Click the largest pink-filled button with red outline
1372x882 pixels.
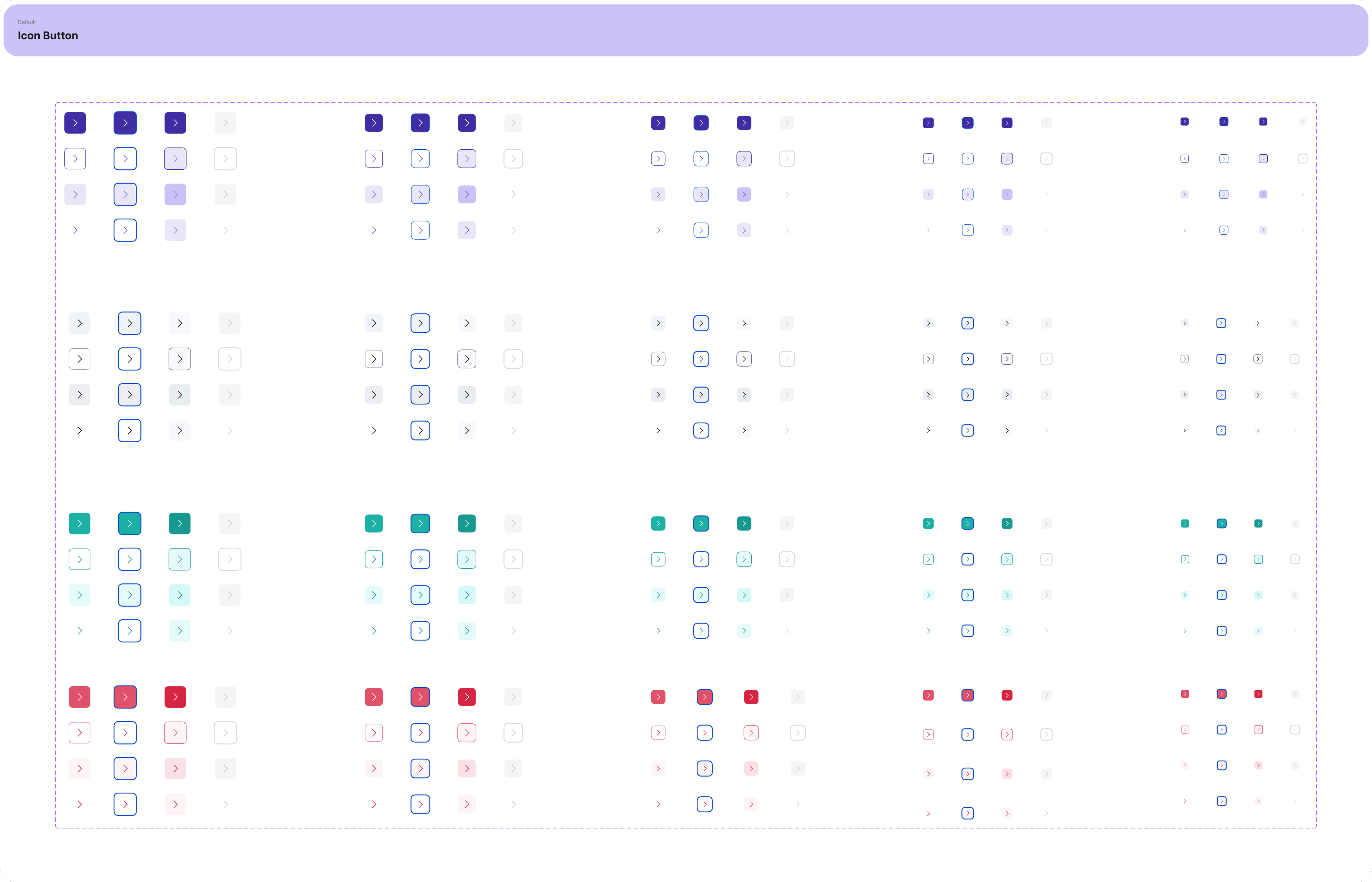[175, 733]
